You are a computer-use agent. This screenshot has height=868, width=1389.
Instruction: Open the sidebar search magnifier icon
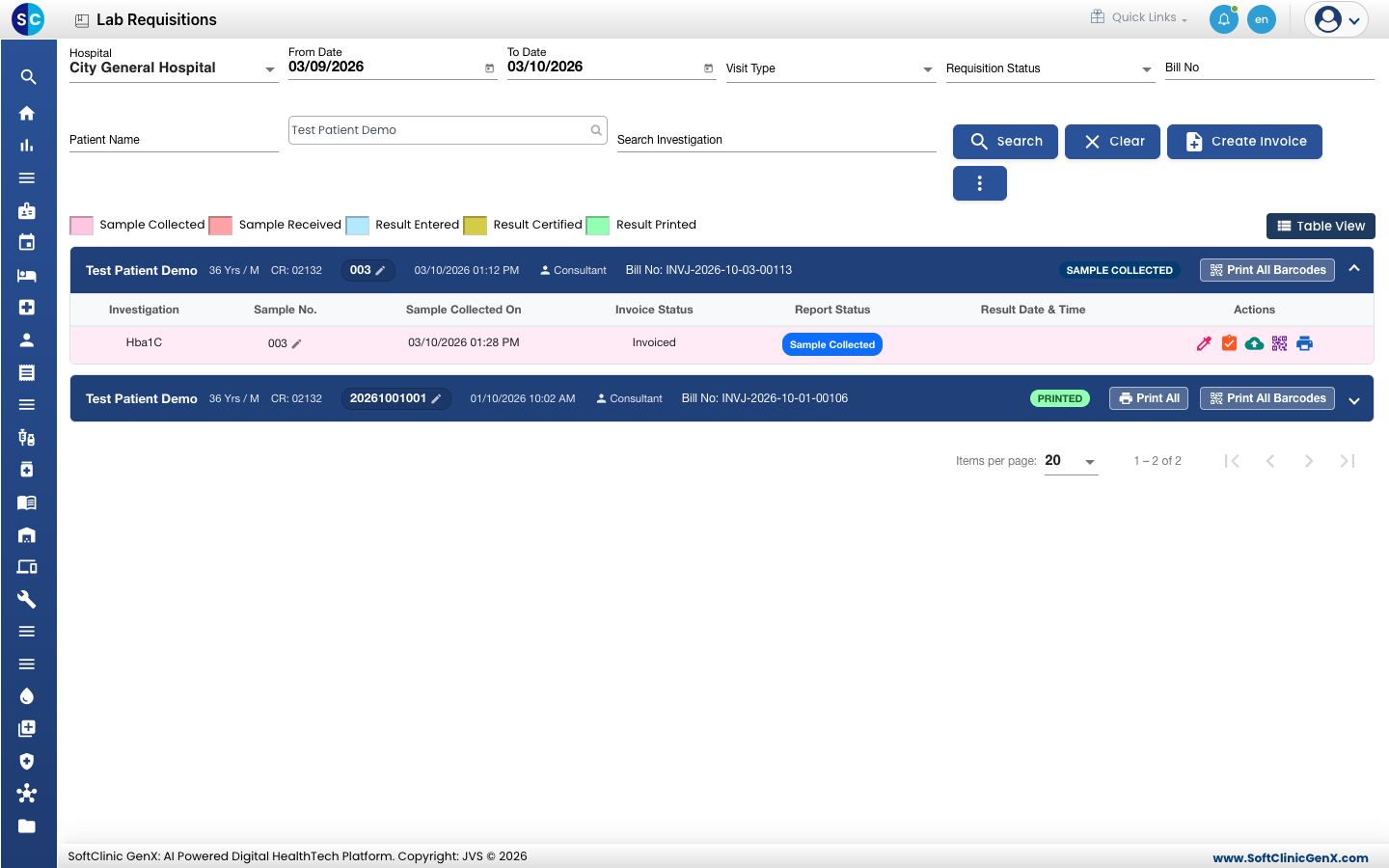click(28, 77)
